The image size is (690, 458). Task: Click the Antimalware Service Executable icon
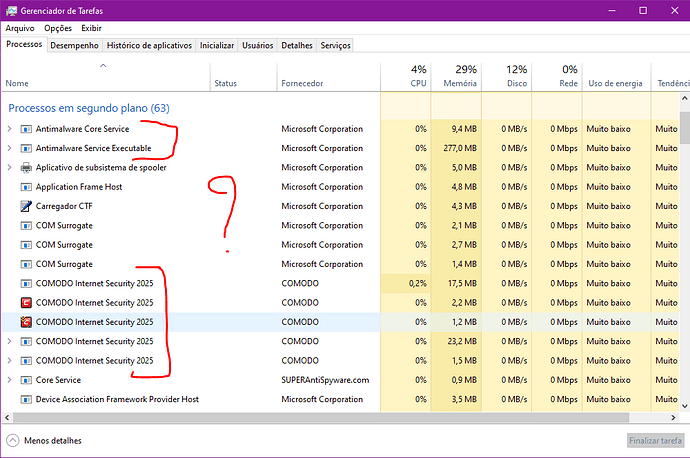pyautogui.click(x=26, y=148)
